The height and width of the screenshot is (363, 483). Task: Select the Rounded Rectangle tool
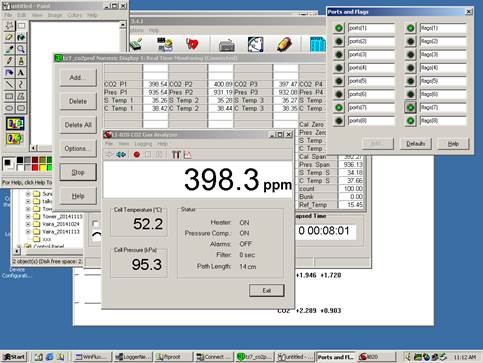(x=21, y=108)
